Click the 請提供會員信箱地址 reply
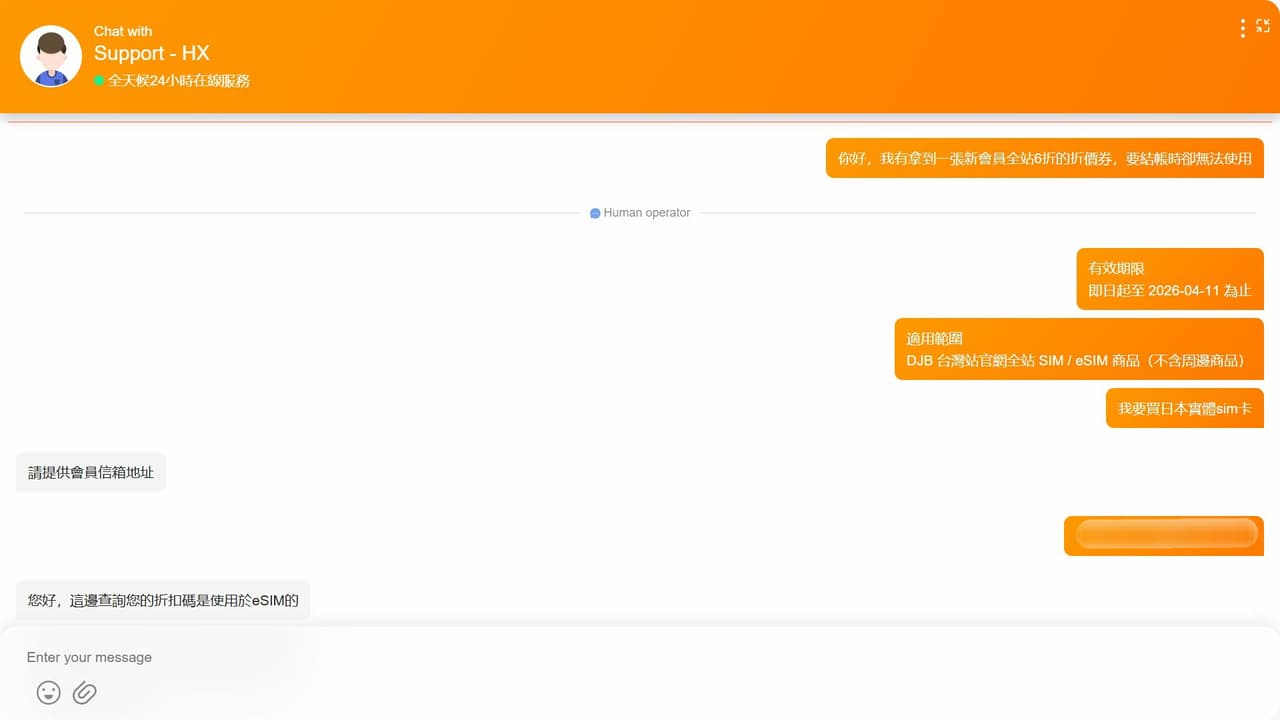The image size is (1280, 720). pos(91,472)
